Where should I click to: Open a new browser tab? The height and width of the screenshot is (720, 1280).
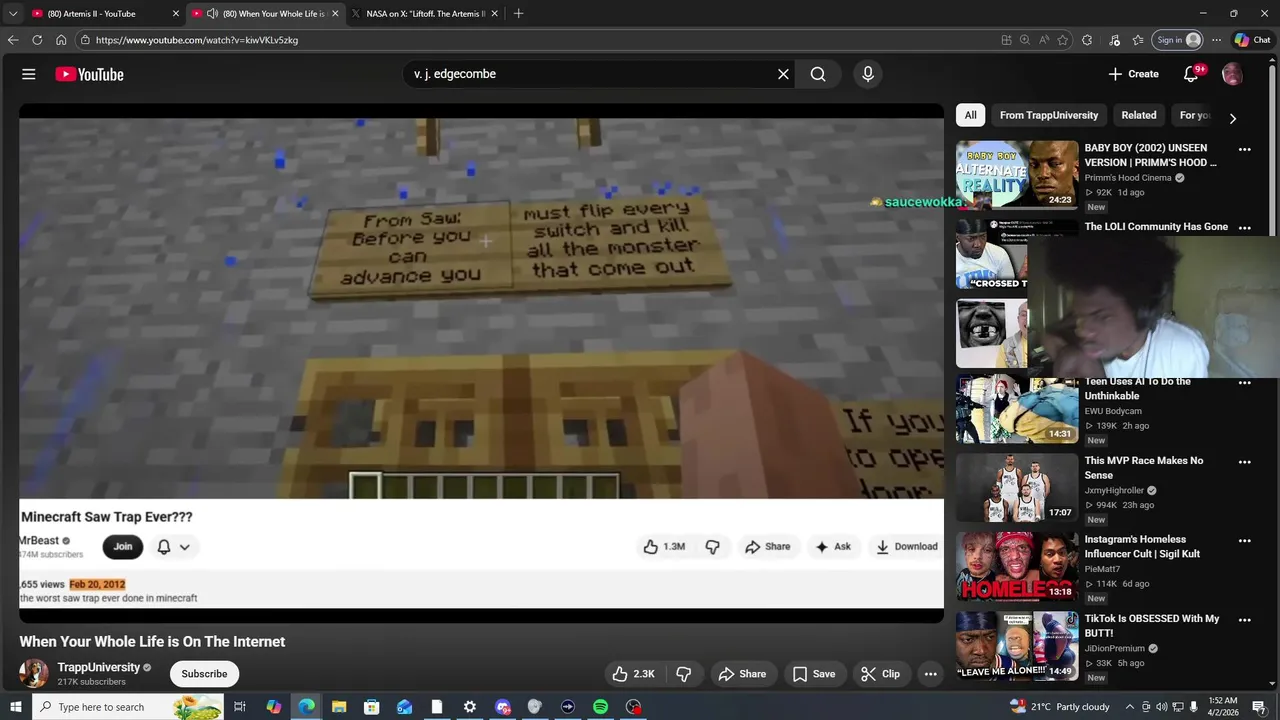[x=518, y=14]
